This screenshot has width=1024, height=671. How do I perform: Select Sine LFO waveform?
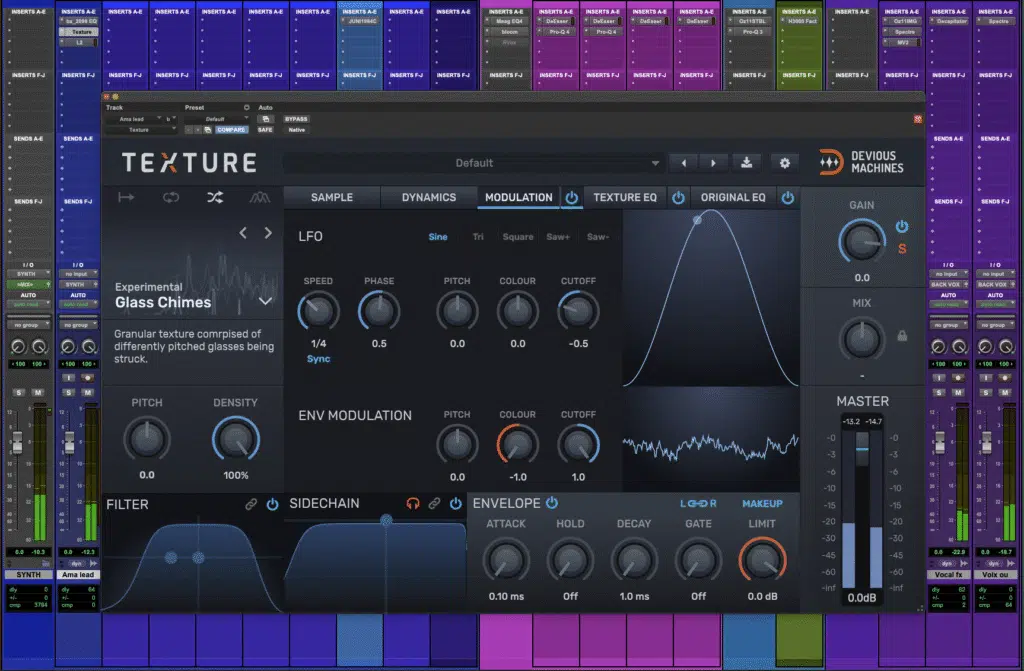[438, 237]
